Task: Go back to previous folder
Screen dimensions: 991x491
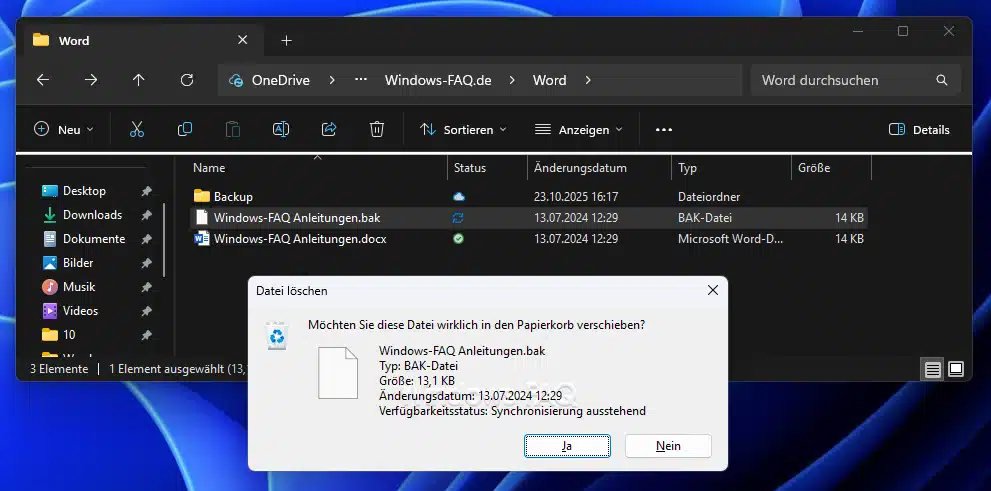Action: [x=42, y=80]
